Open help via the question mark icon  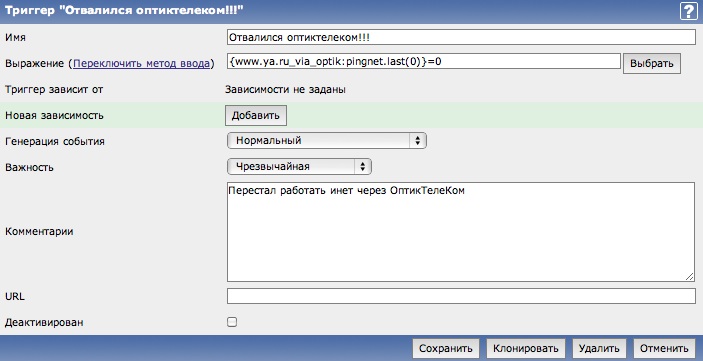tap(689, 11)
